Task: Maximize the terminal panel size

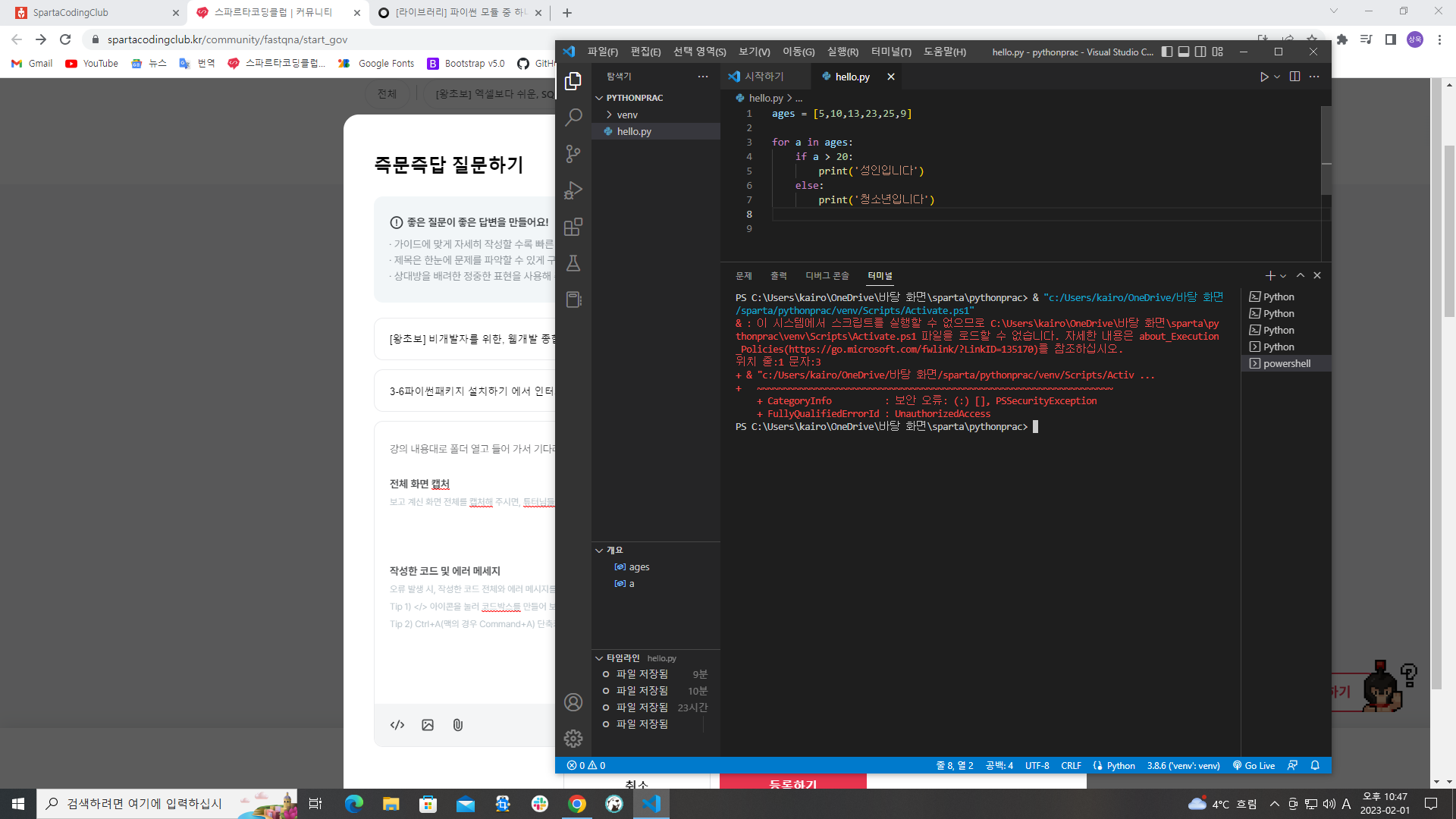Action: click(x=1301, y=275)
